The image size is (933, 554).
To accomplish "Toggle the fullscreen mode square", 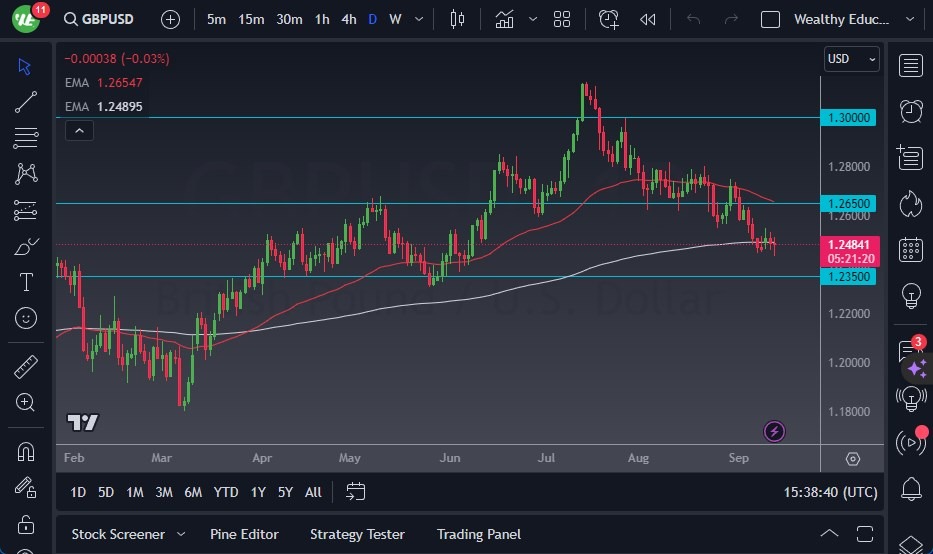I will pyautogui.click(x=770, y=19).
